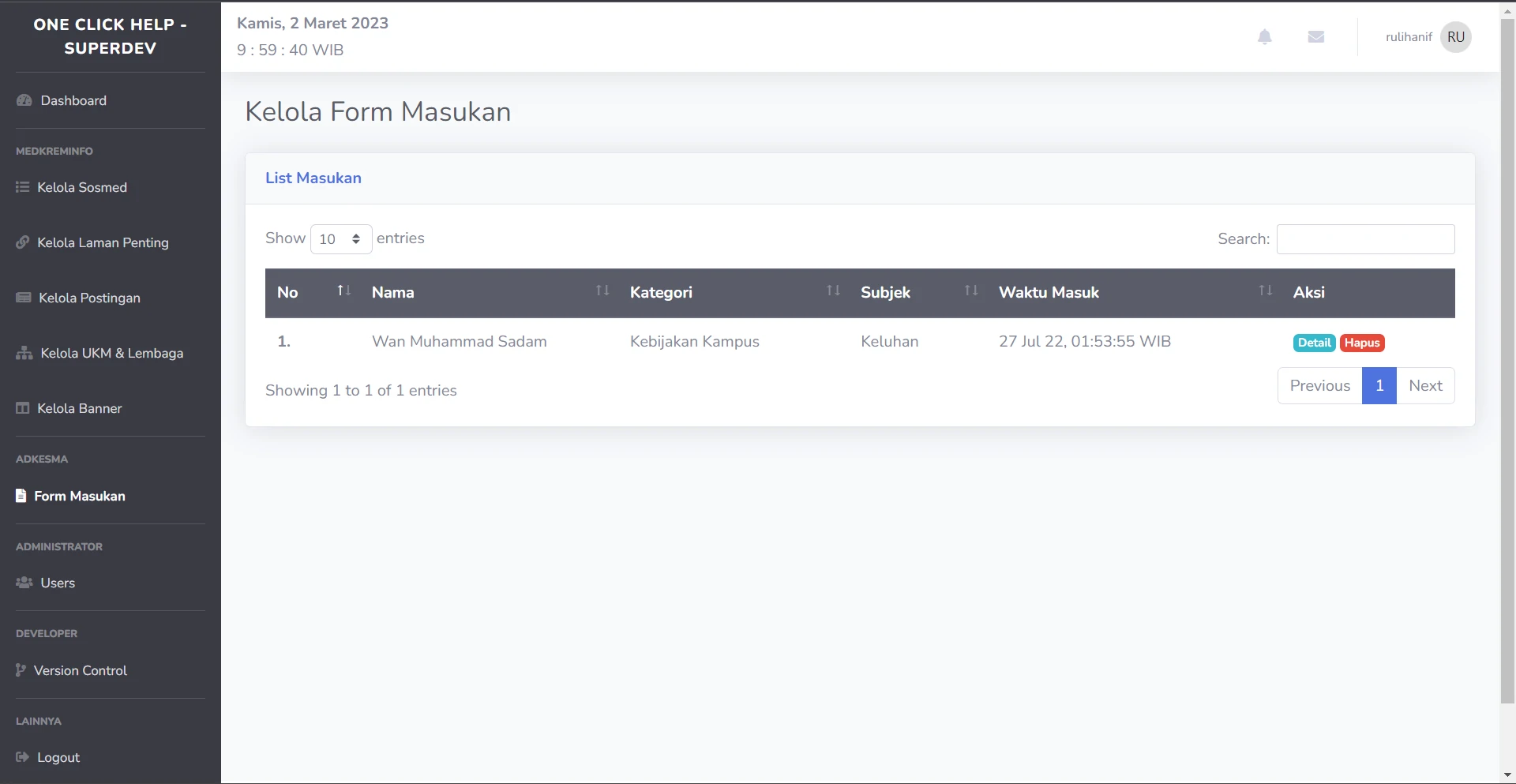1516x784 pixels.
Task: Open the messages envelope icon
Action: 1315,37
